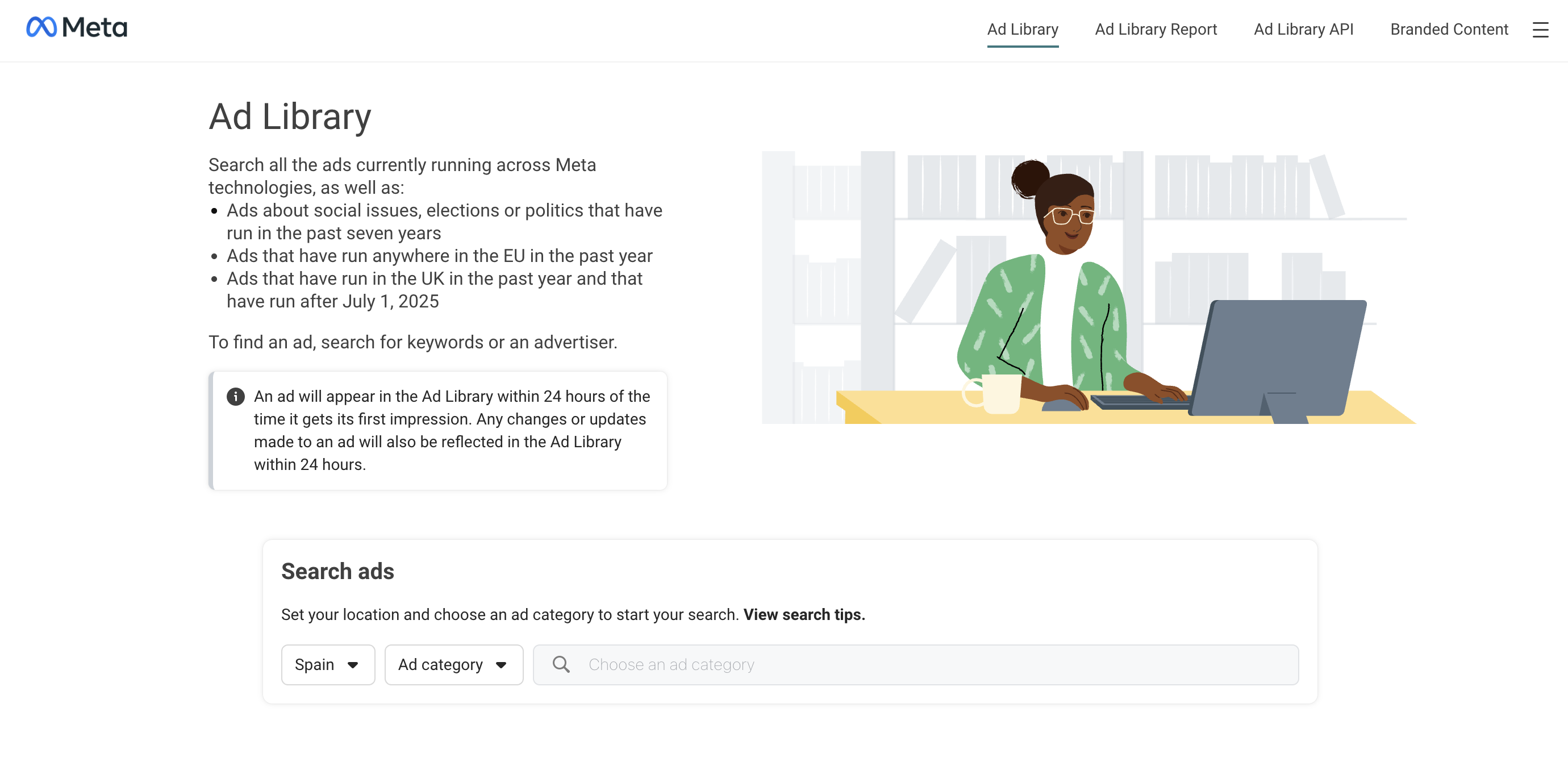Click the Ad Library page heading
This screenshot has height=774, width=1568.
coord(290,116)
